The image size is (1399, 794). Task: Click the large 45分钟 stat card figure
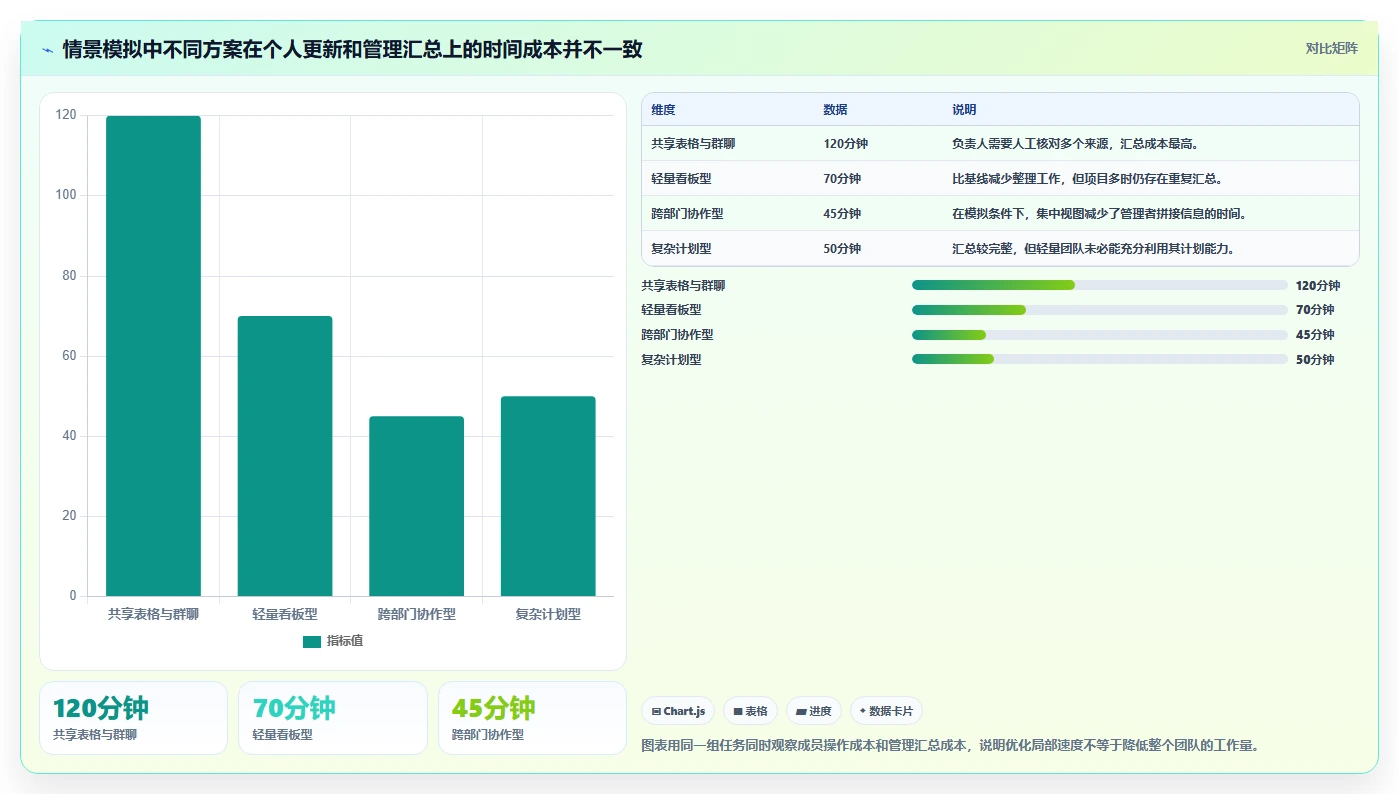494,708
